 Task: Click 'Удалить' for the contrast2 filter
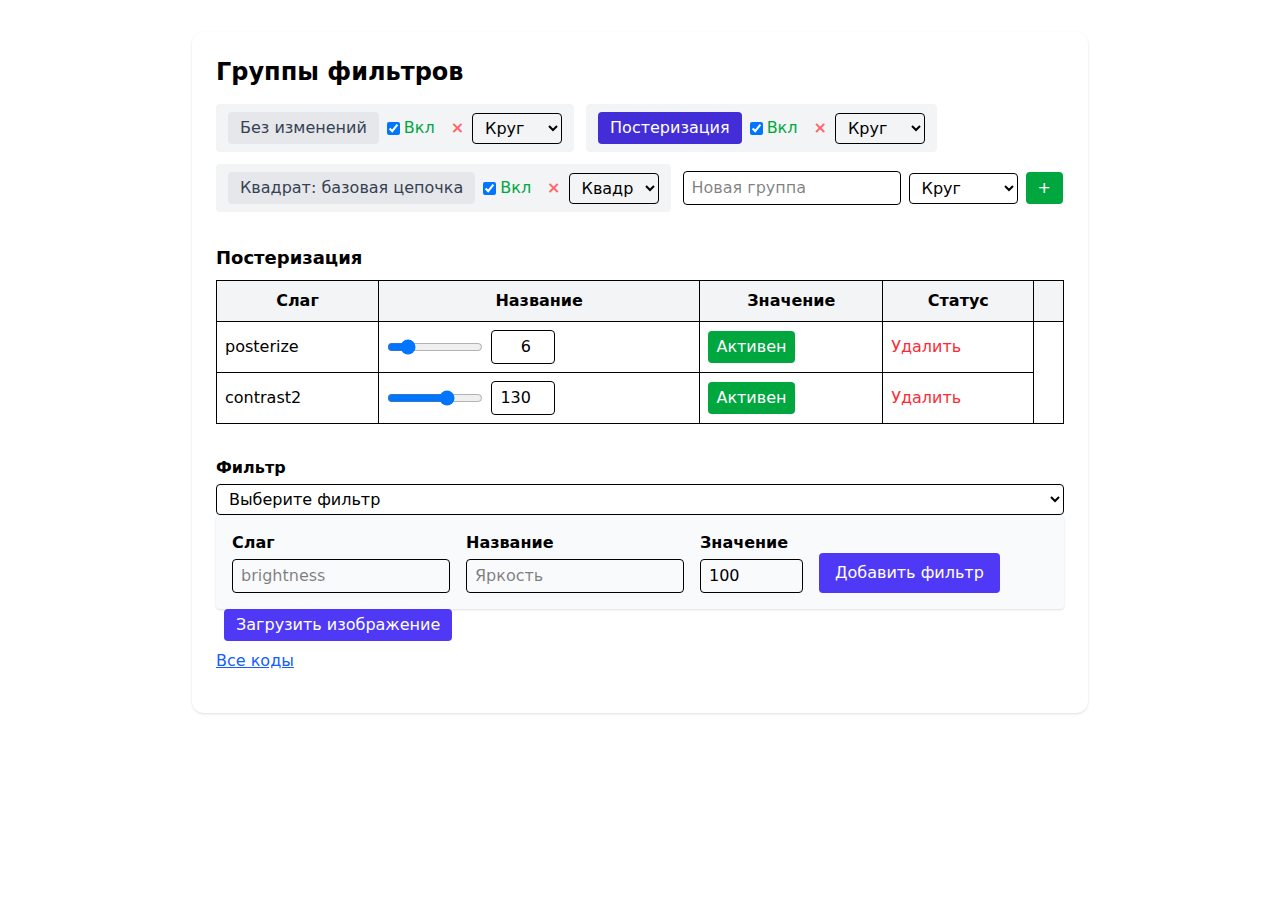coord(926,398)
